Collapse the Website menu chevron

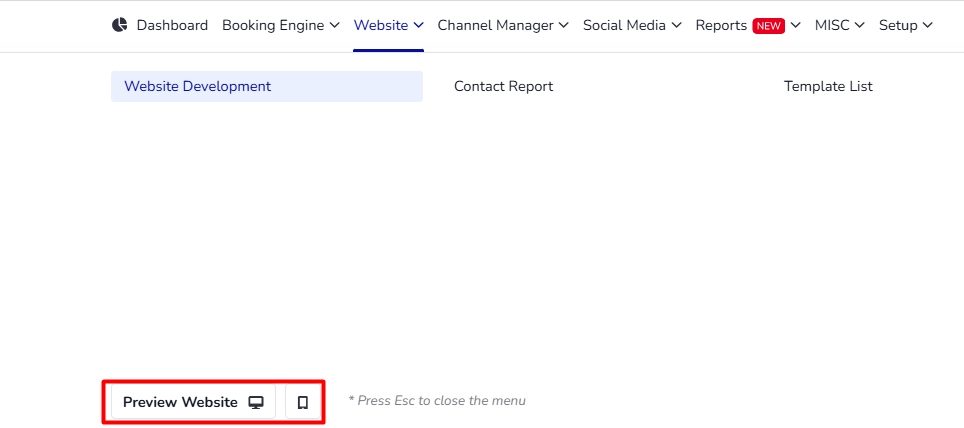[419, 26]
